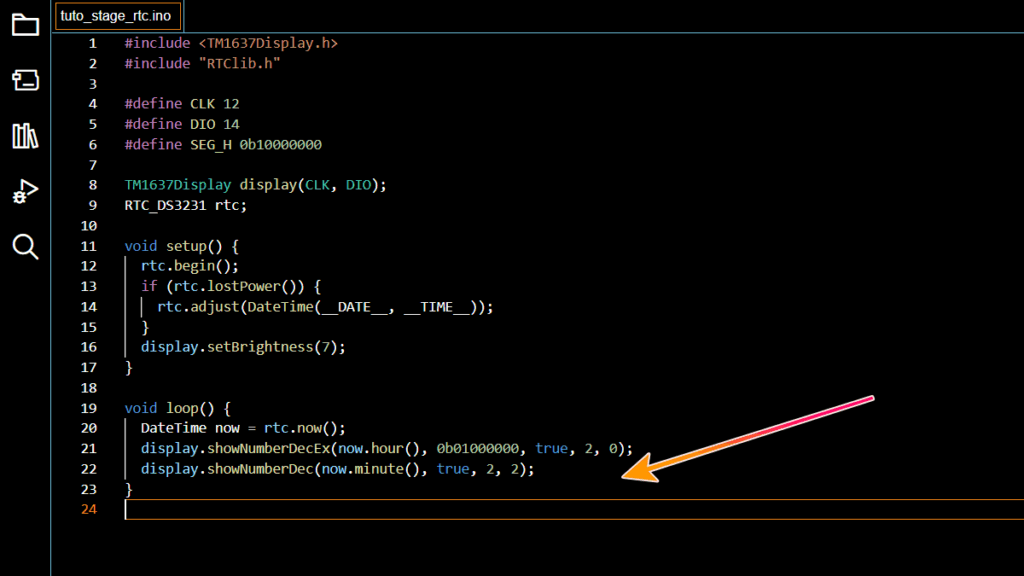Click TM1637Display type on line 8
The width and height of the screenshot is (1024, 576).
(178, 185)
